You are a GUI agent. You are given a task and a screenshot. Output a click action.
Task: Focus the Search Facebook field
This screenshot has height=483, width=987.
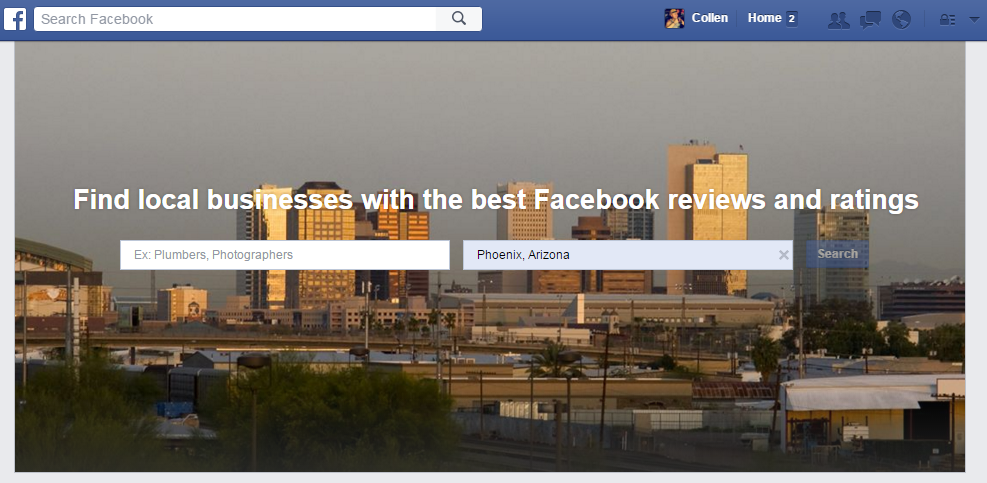(x=235, y=19)
